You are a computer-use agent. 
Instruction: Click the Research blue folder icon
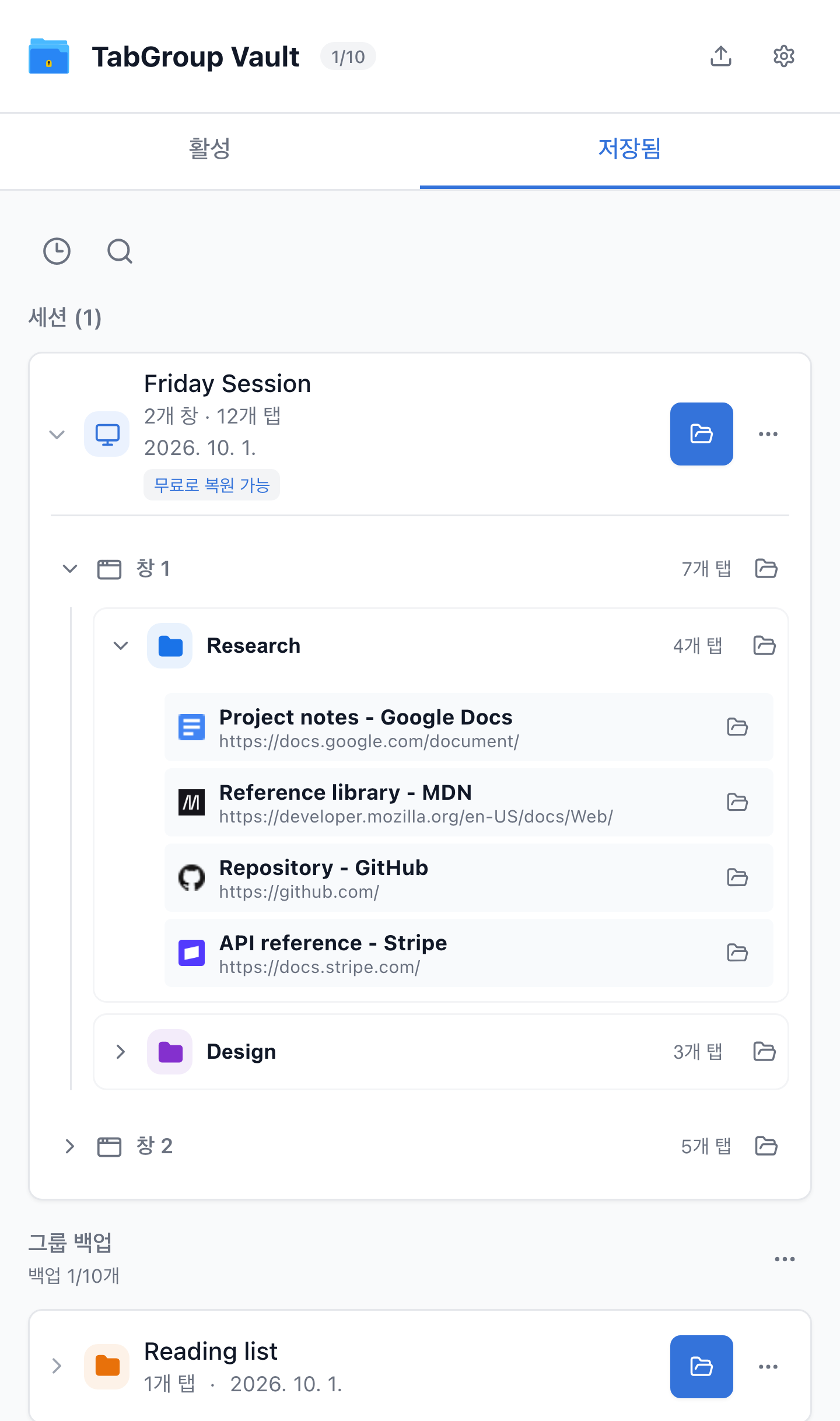click(x=170, y=646)
